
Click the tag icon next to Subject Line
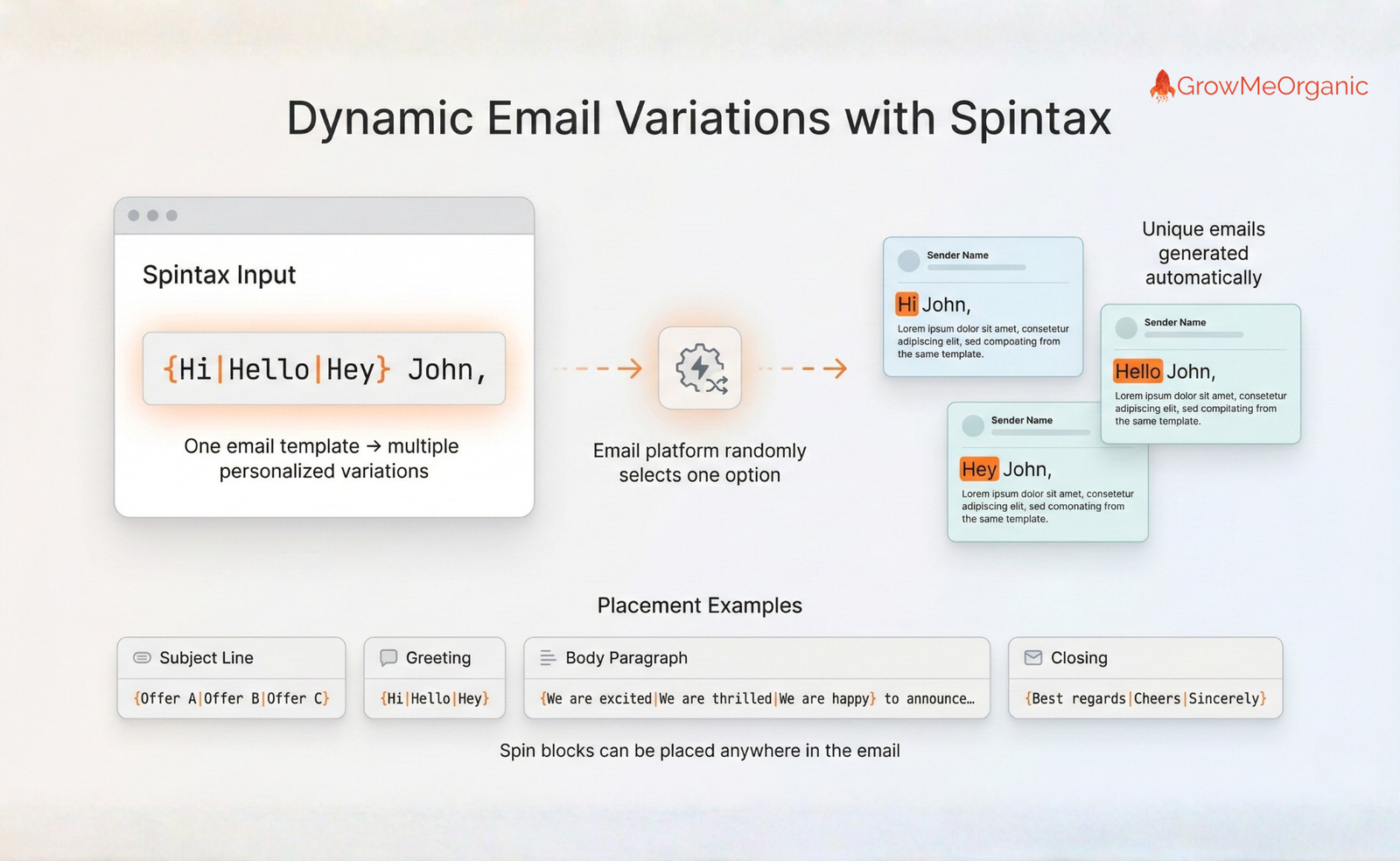click(x=140, y=657)
